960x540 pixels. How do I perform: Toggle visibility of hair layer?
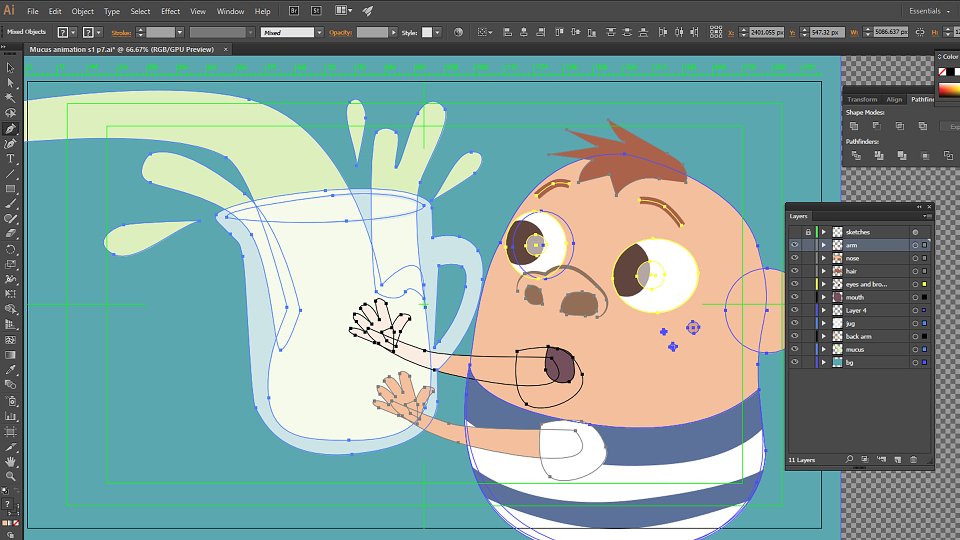click(x=795, y=271)
